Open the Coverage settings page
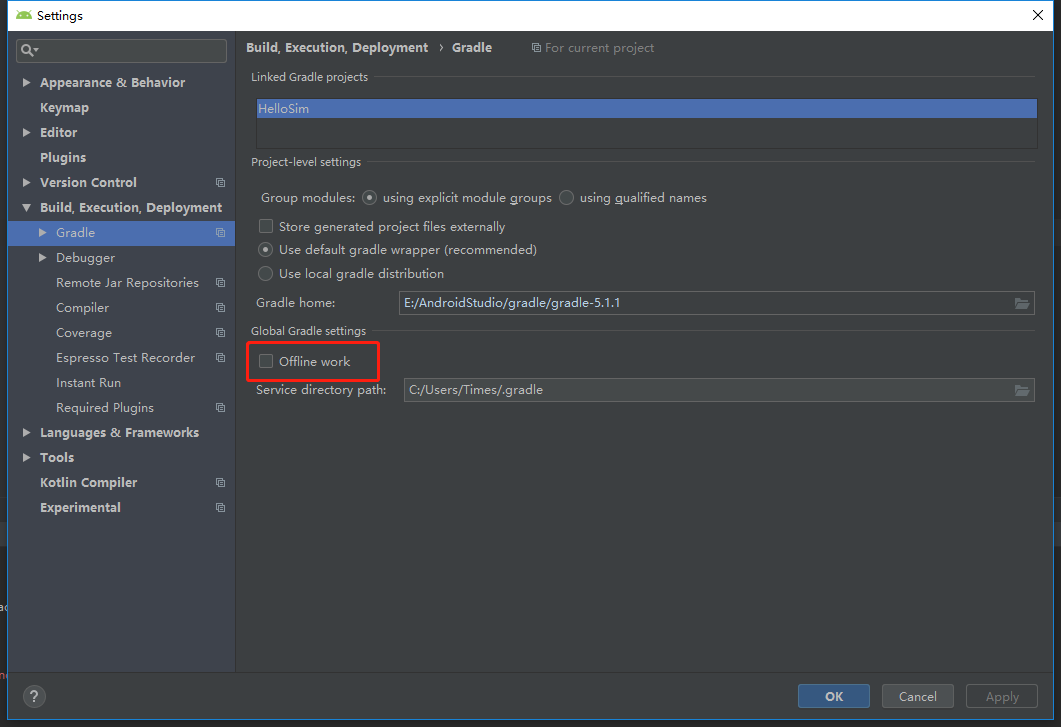This screenshot has height=727, width=1061. point(84,333)
